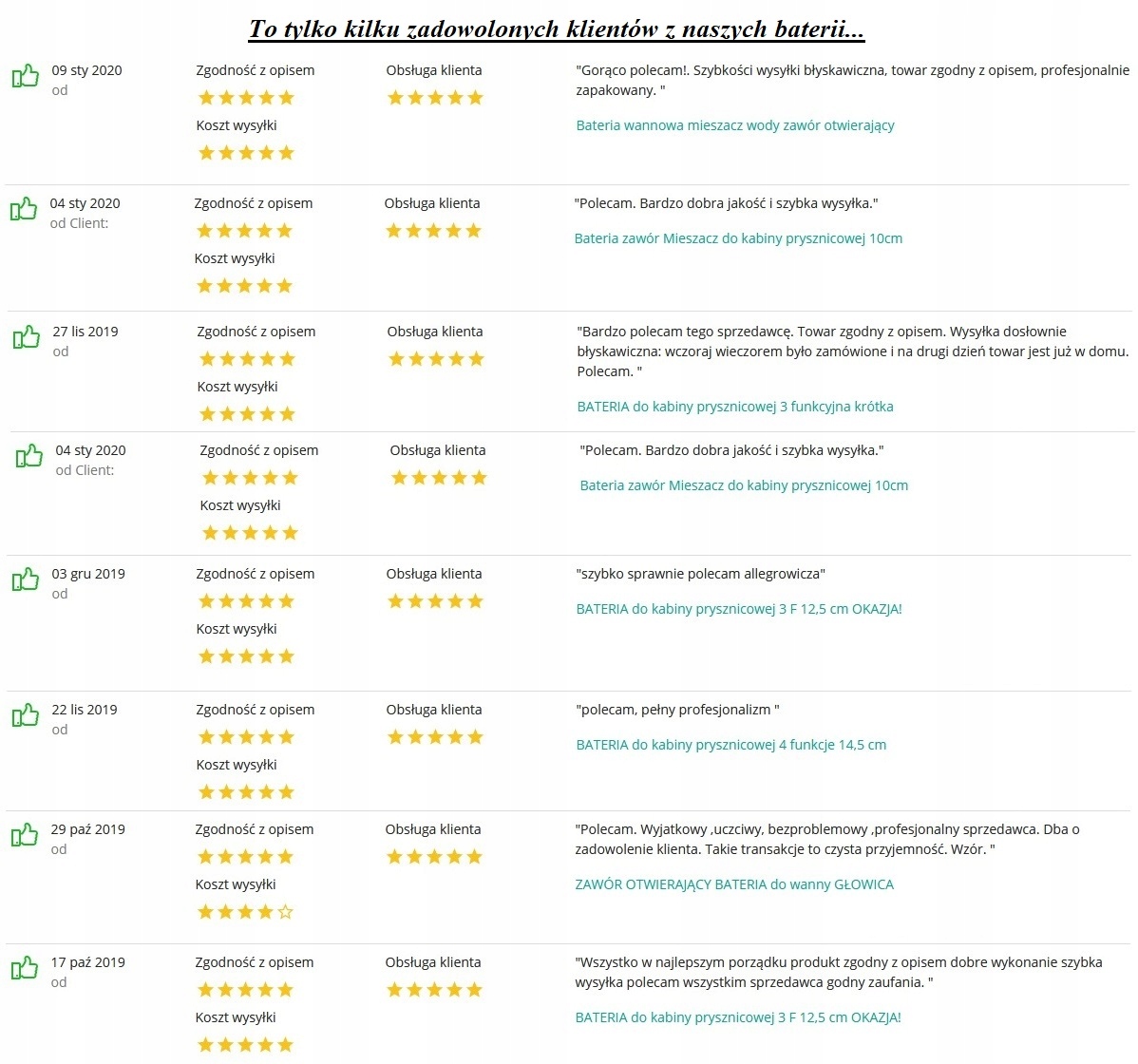Click thumbs-up icon for 22 lis 2019 review

[x=26, y=715]
